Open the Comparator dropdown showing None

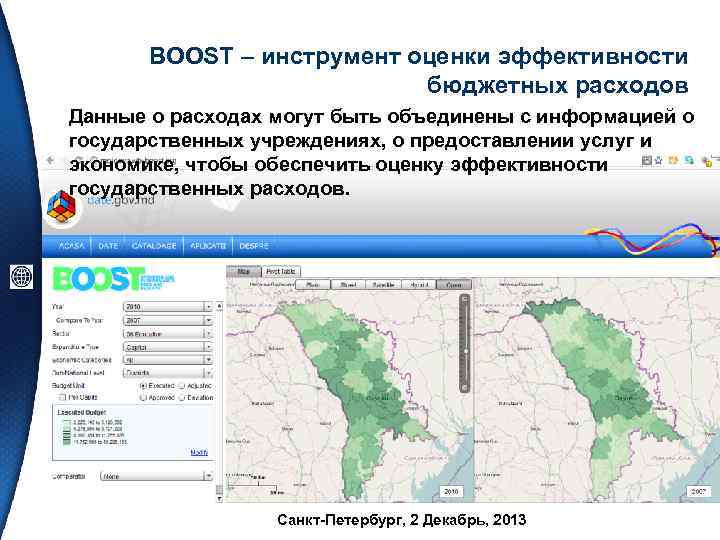point(157,476)
